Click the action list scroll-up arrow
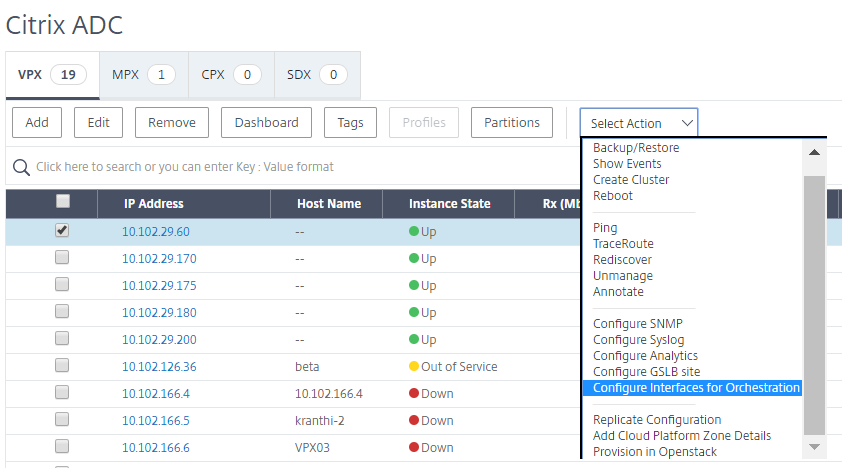The image size is (842, 468). [x=814, y=152]
